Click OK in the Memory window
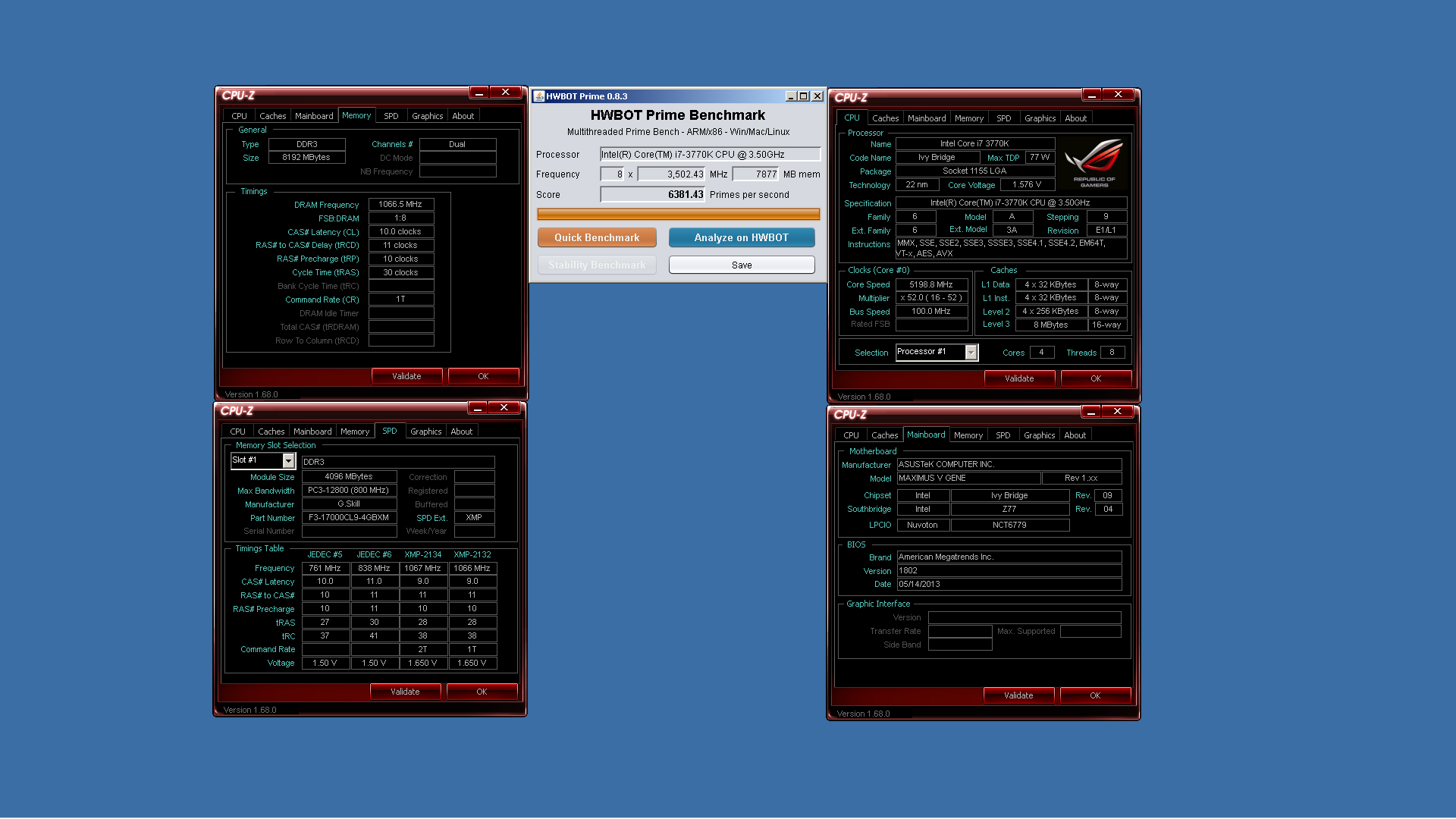 point(483,377)
